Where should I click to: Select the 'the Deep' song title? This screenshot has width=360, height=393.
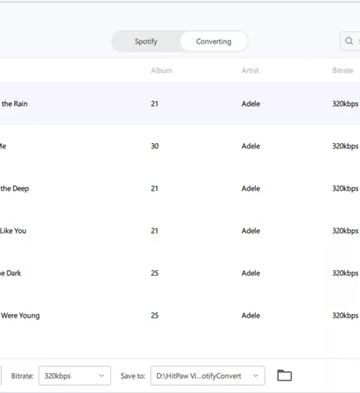tap(14, 188)
